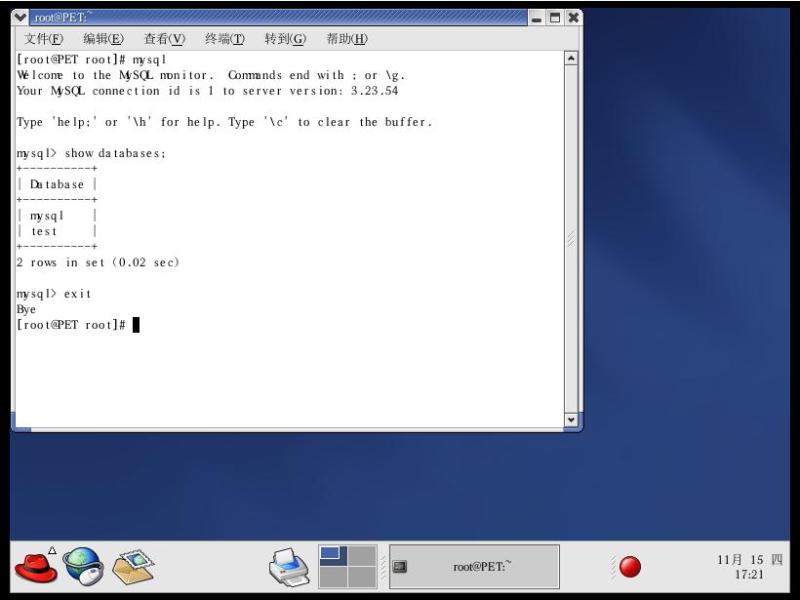Open the Red Hat main menu
800x600 pixels.
(36, 567)
